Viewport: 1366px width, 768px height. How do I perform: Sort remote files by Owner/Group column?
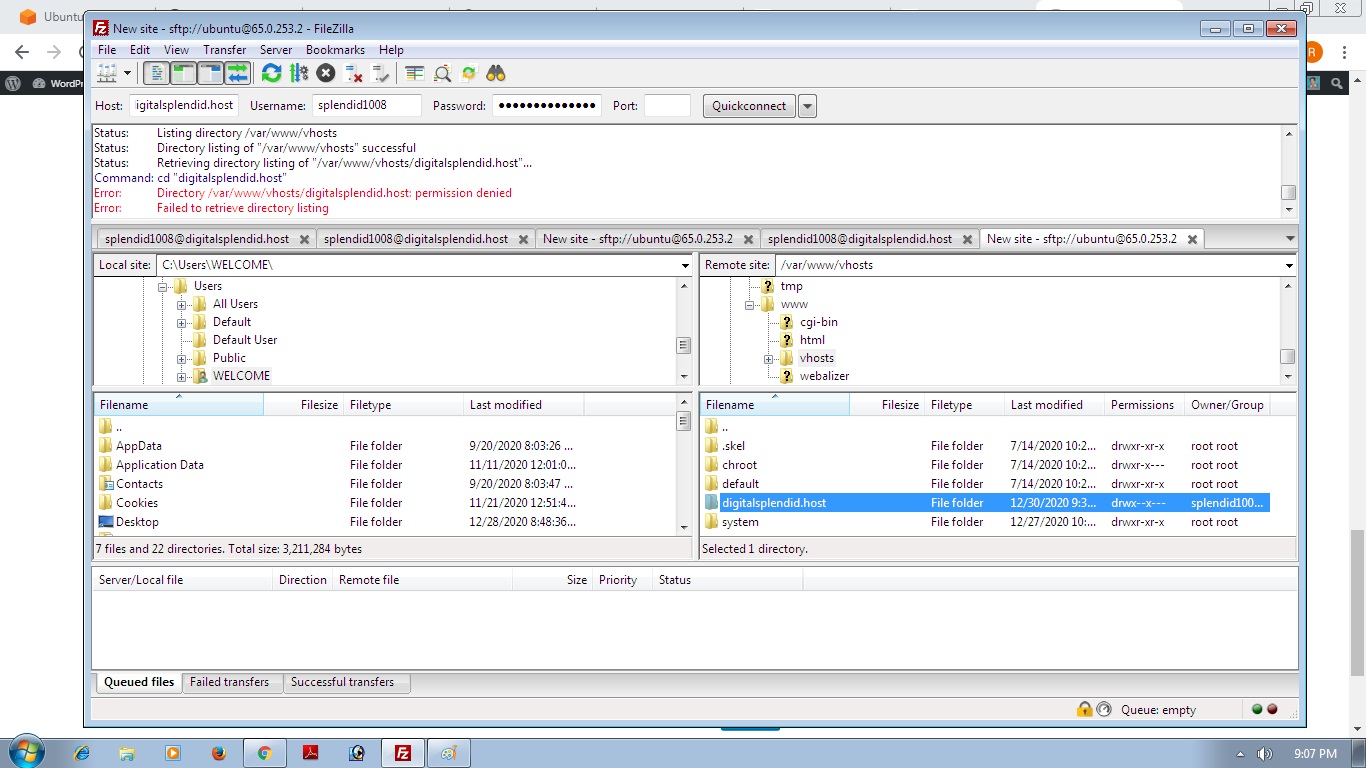(x=1228, y=405)
